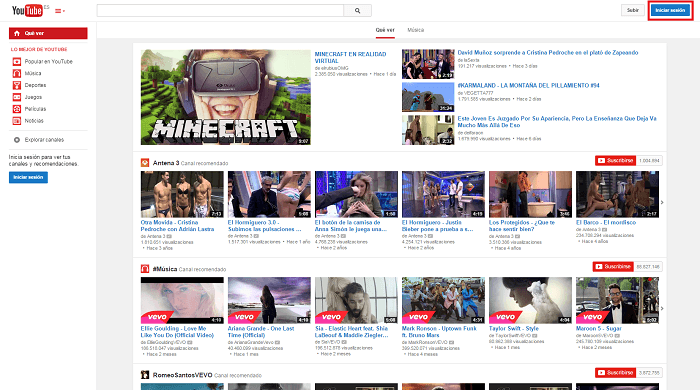Open the MINECRAFT EN REALIDAD VIRTUAL title link
The image size is (700, 390).
click(350, 58)
